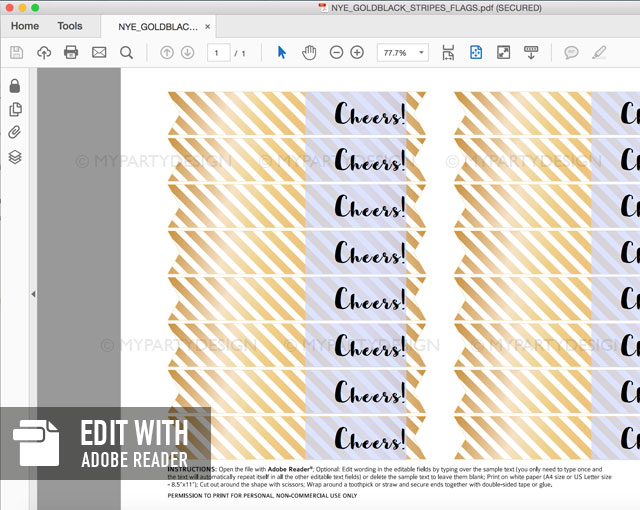
Task: Switch to the Home tab
Action: tap(25, 26)
